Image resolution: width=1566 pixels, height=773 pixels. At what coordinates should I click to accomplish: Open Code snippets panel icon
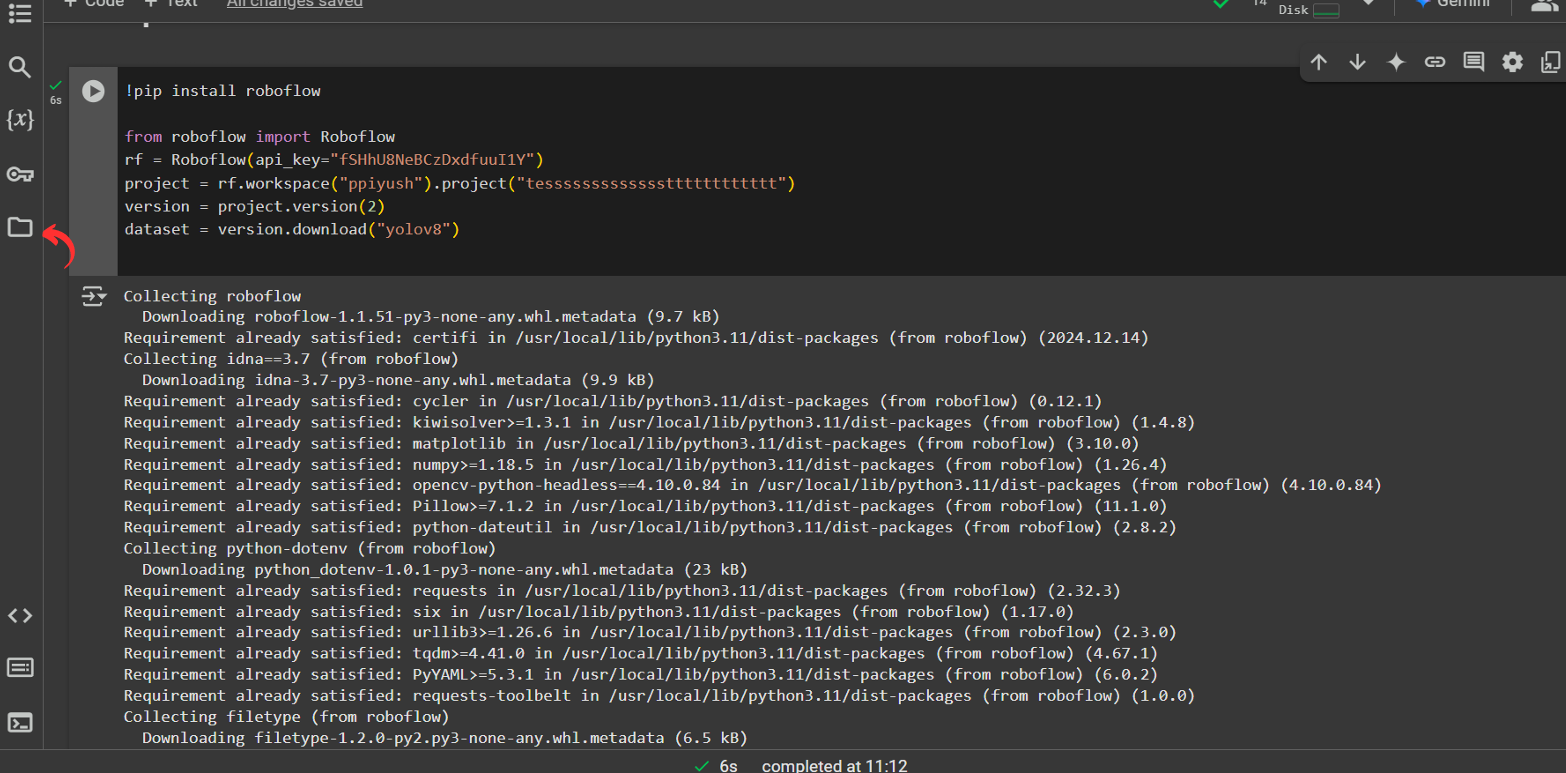(x=20, y=616)
